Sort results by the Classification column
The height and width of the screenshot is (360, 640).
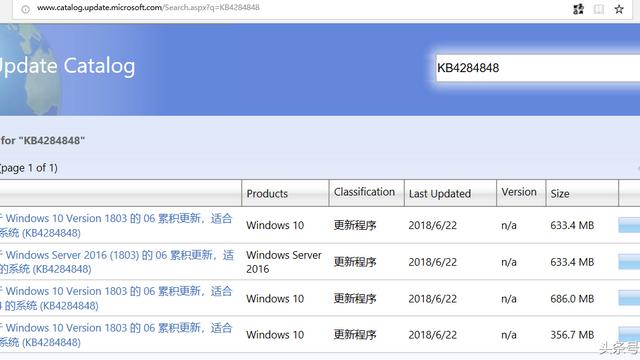(364, 192)
